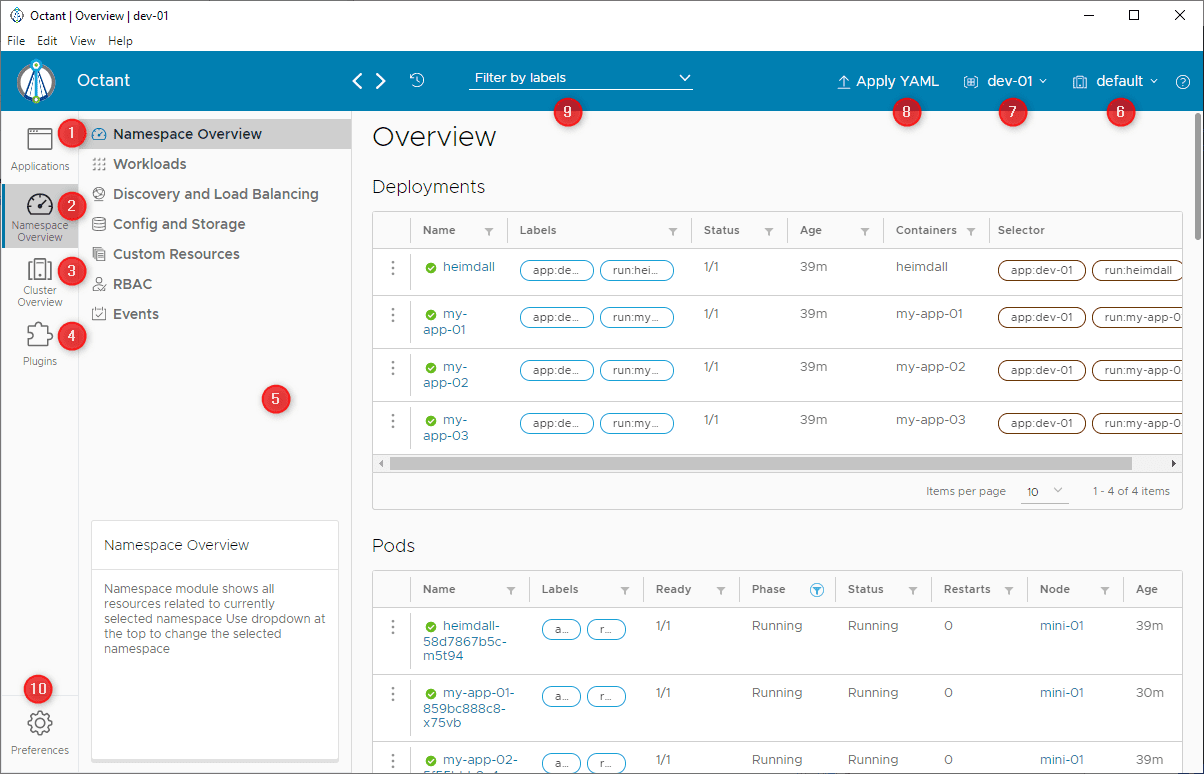Click Namespace Overview in left icon rail
This screenshot has width=1204, height=774.
pos(40,216)
